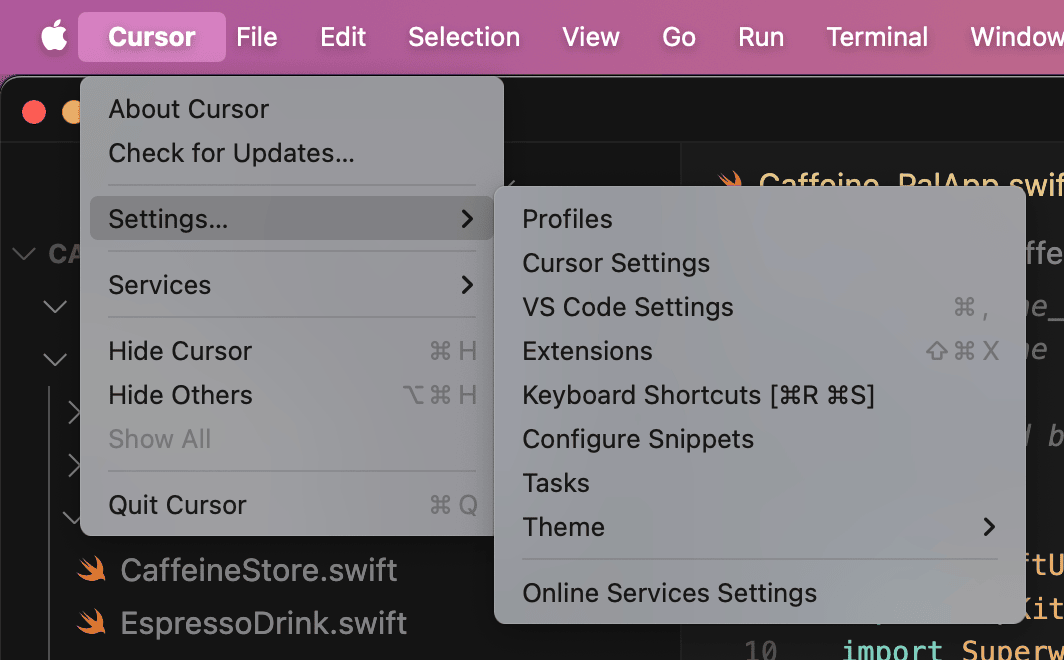
Task: Select Cursor Settings from the submenu
Action: 616,263
